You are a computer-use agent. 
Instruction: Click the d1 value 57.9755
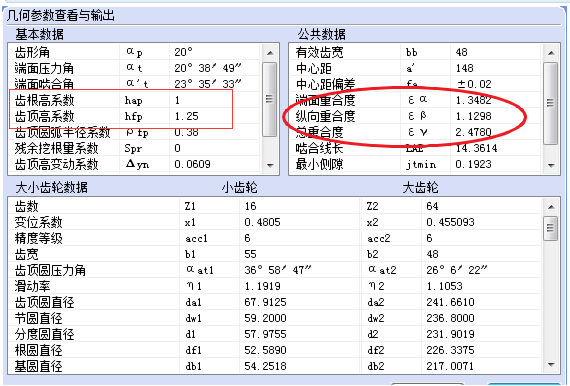tap(265, 334)
